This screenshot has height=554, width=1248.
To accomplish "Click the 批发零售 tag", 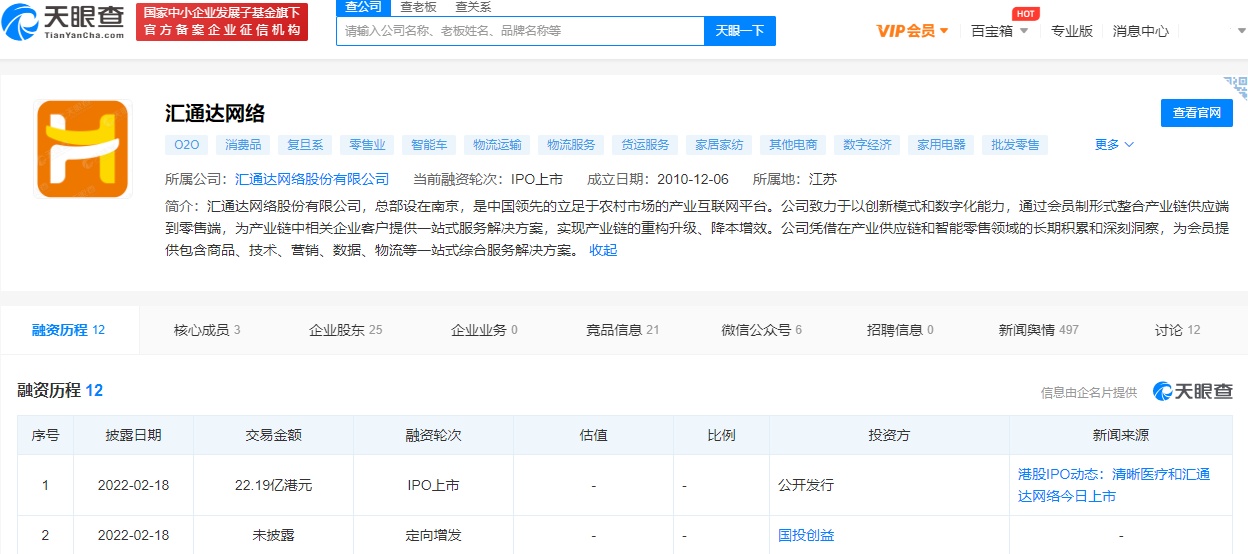I will (x=1015, y=145).
